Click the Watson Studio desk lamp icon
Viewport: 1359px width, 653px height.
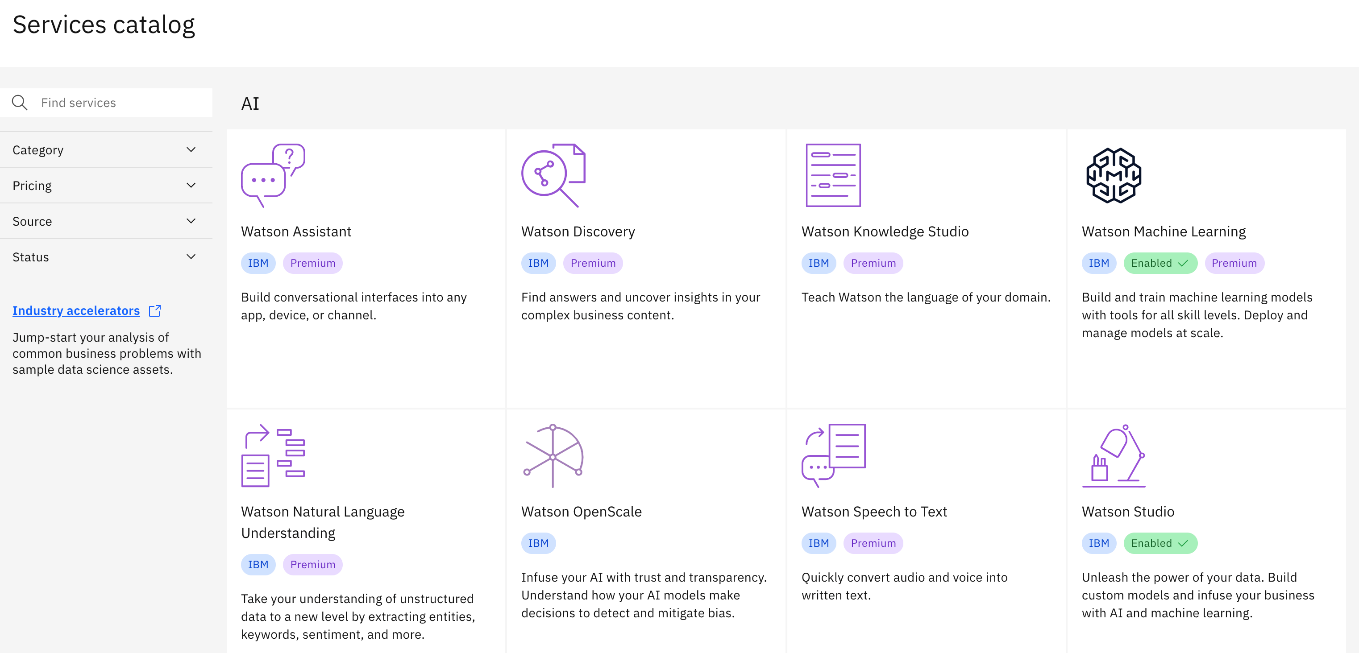tap(1113, 455)
